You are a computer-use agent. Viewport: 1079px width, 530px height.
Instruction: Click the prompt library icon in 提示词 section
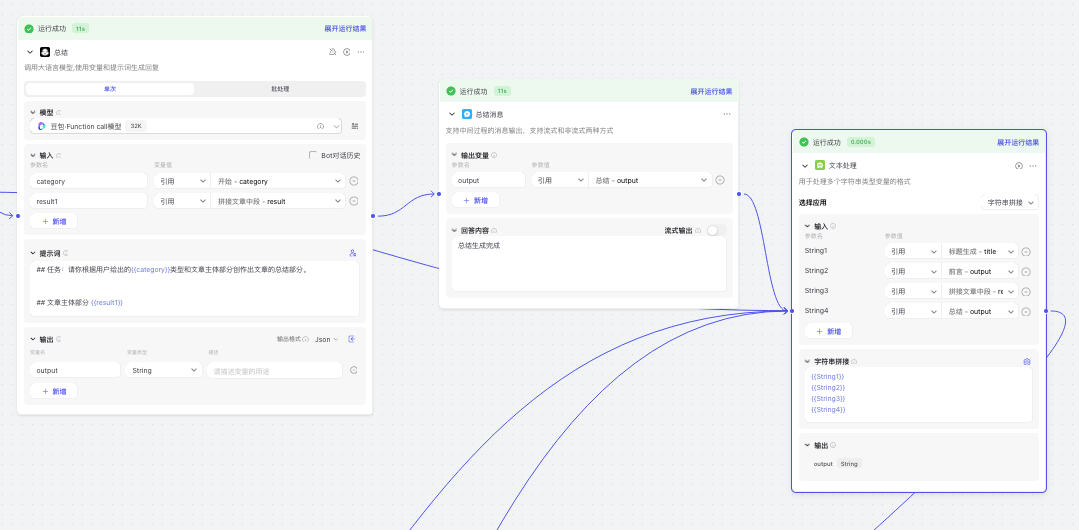click(353, 253)
